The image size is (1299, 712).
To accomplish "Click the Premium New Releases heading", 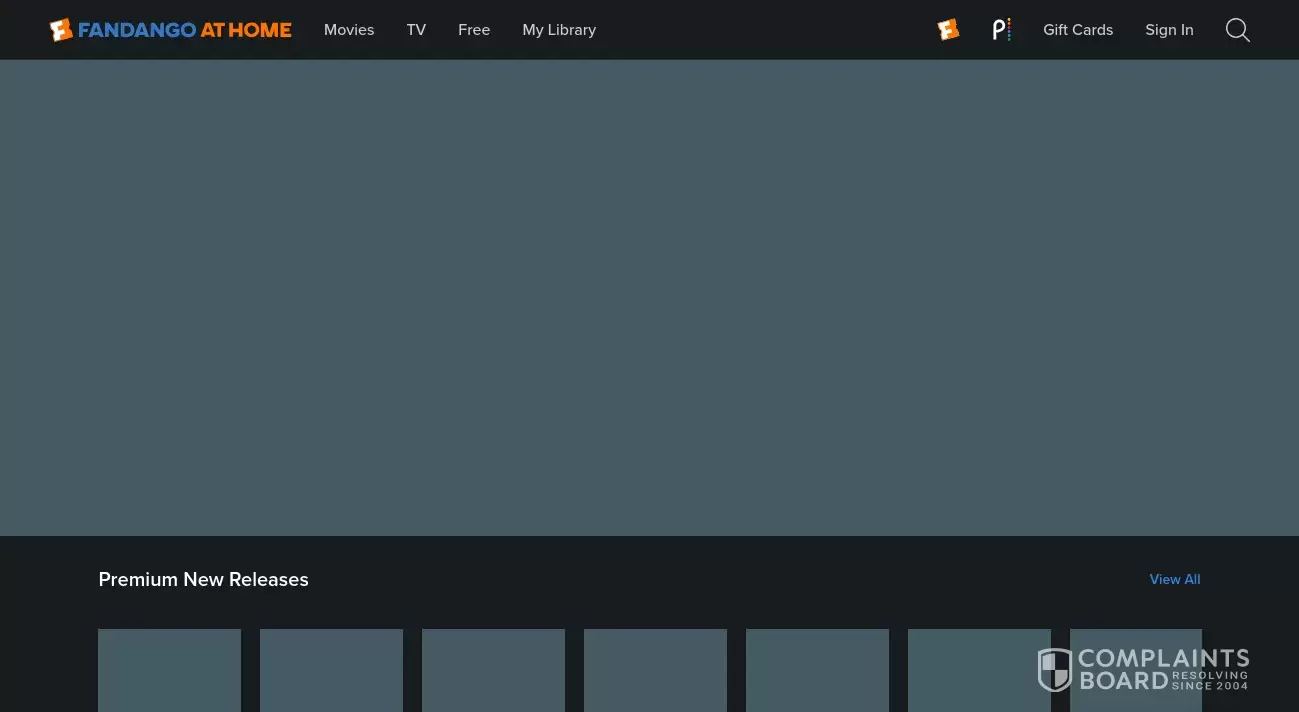I will point(203,579).
